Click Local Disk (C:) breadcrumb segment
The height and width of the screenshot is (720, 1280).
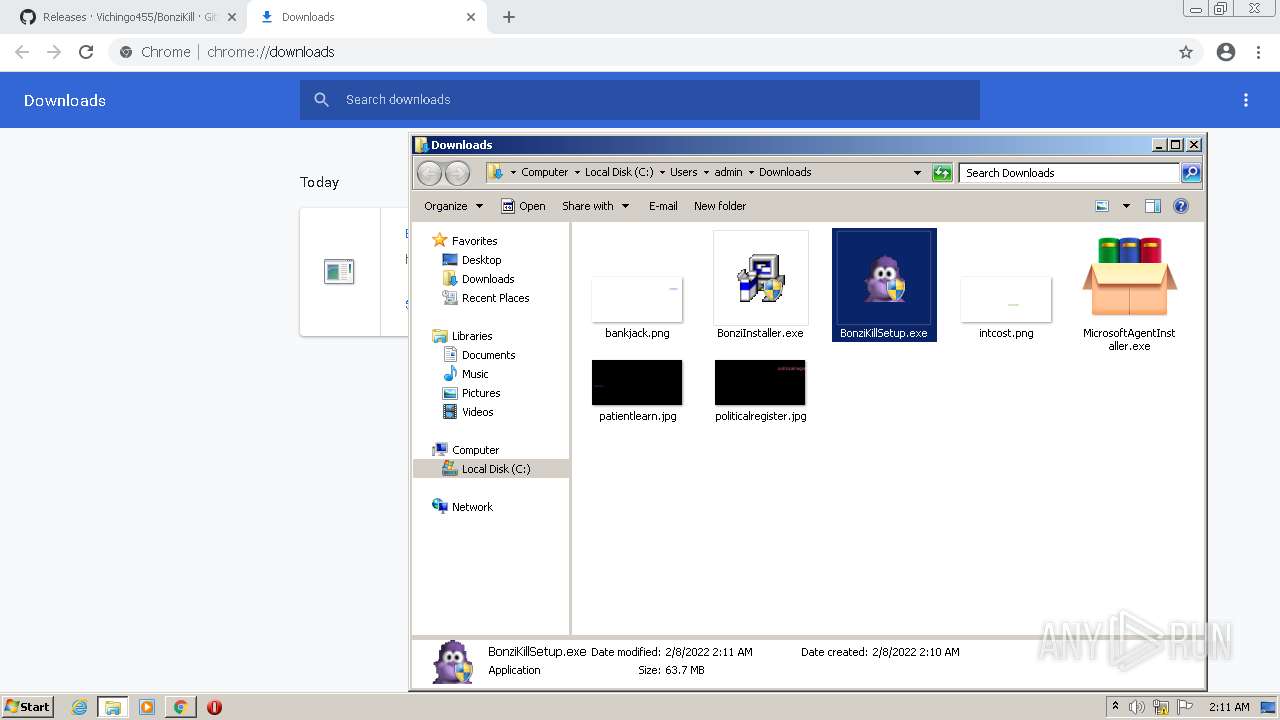tap(619, 172)
